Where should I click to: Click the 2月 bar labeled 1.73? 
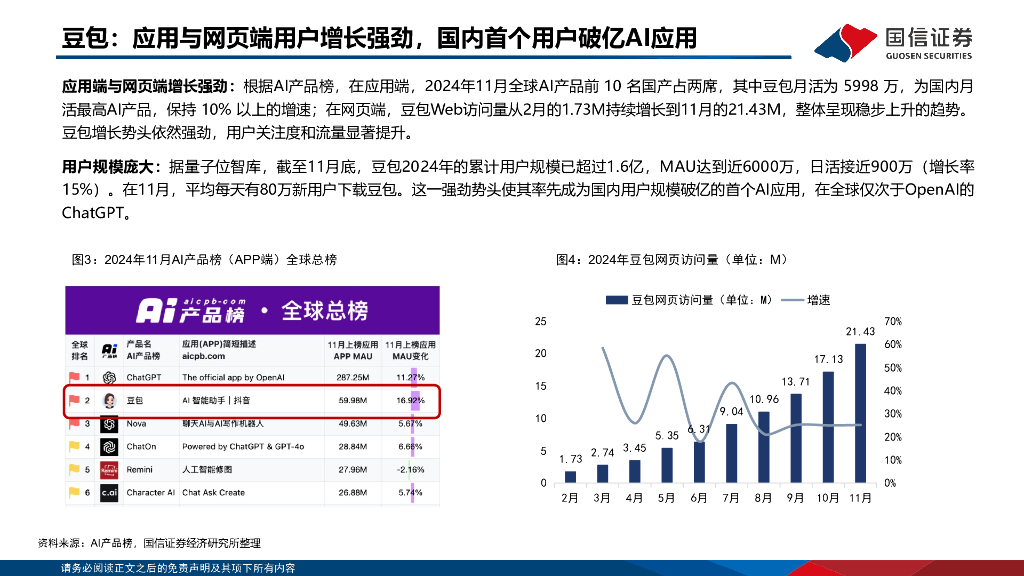coord(570,477)
